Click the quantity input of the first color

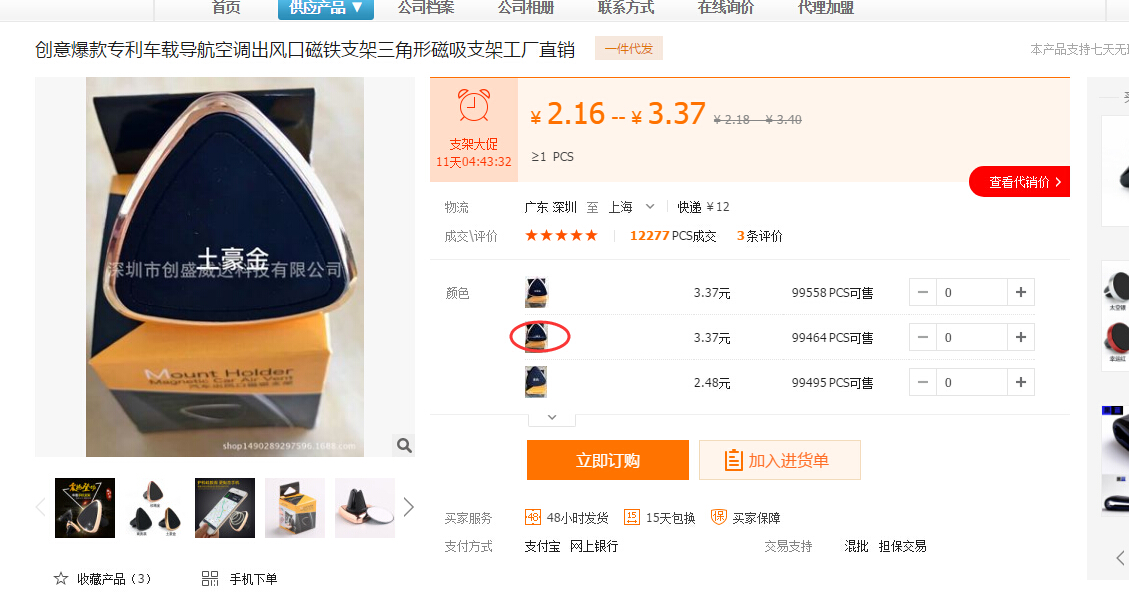point(971,292)
